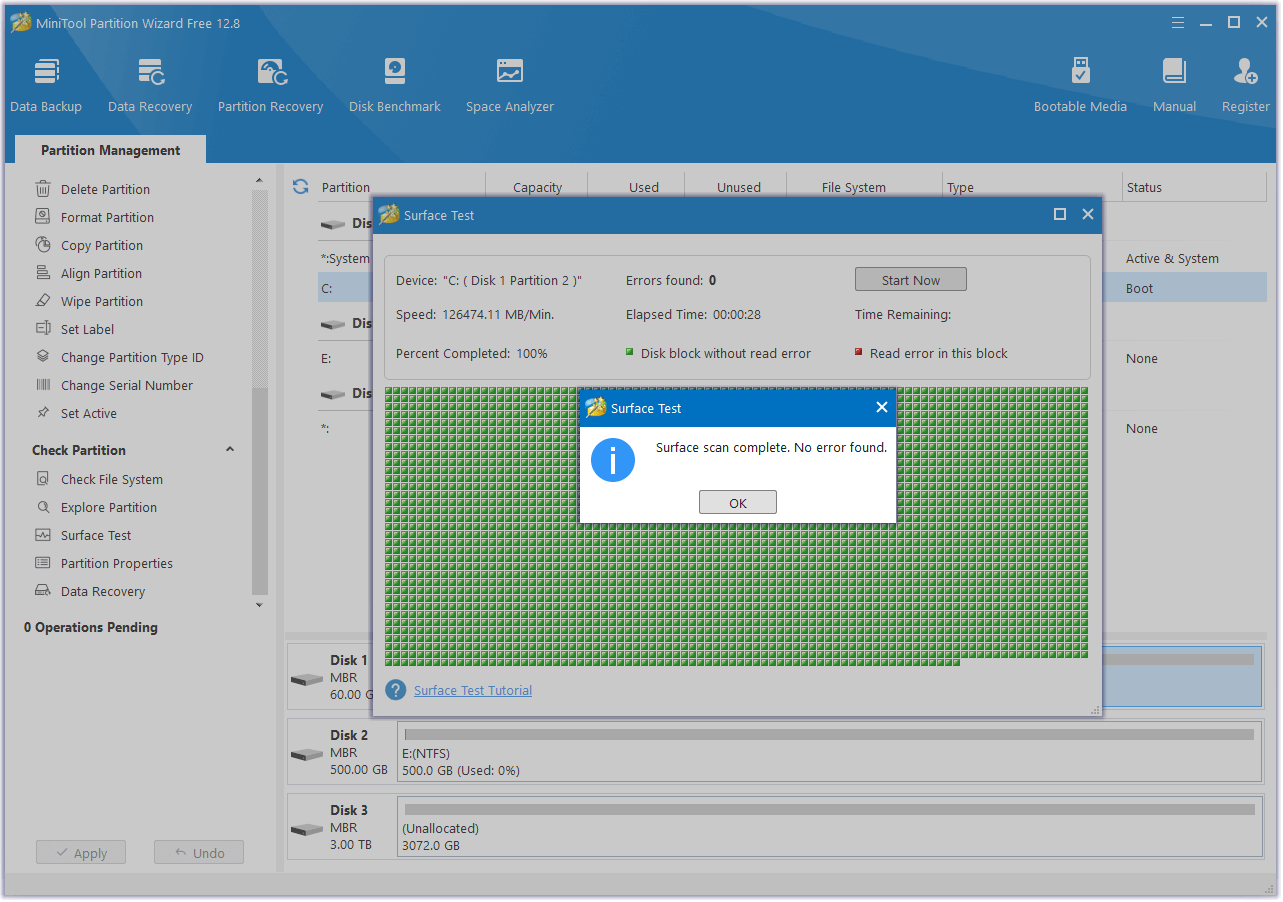Click the Start Now button
The height and width of the screenshot is (902, 1283).
(x=911, y=280)
